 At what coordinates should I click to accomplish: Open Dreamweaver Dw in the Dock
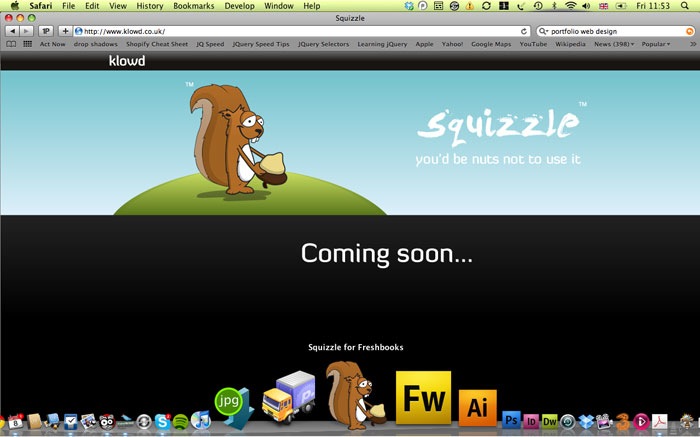coord(550,421)
